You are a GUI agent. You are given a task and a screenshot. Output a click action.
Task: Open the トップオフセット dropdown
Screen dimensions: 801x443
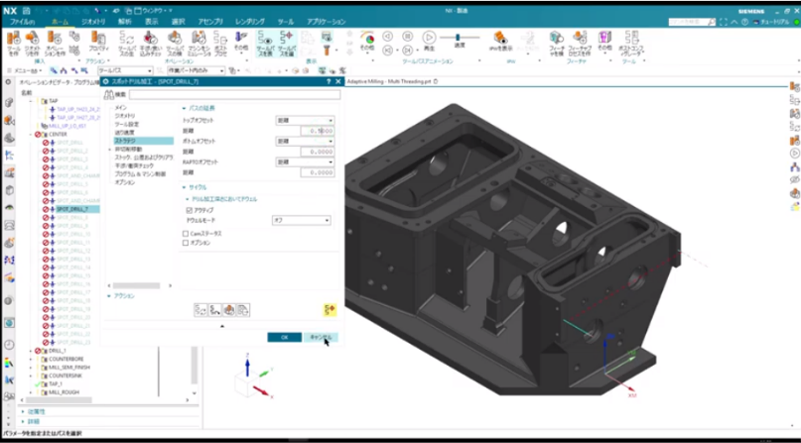305,121
